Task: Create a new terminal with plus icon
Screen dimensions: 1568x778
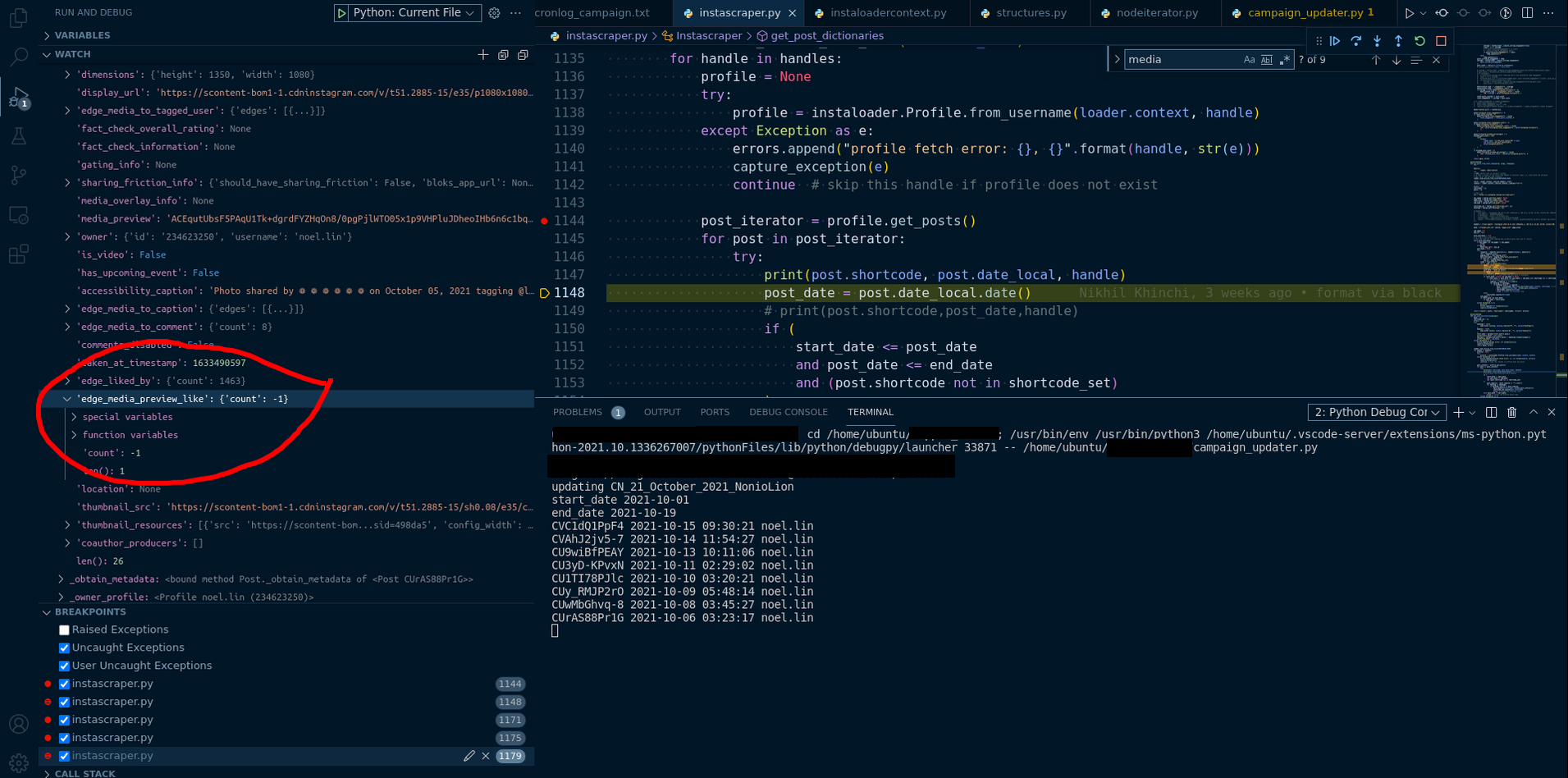Action: [1459, 413]
